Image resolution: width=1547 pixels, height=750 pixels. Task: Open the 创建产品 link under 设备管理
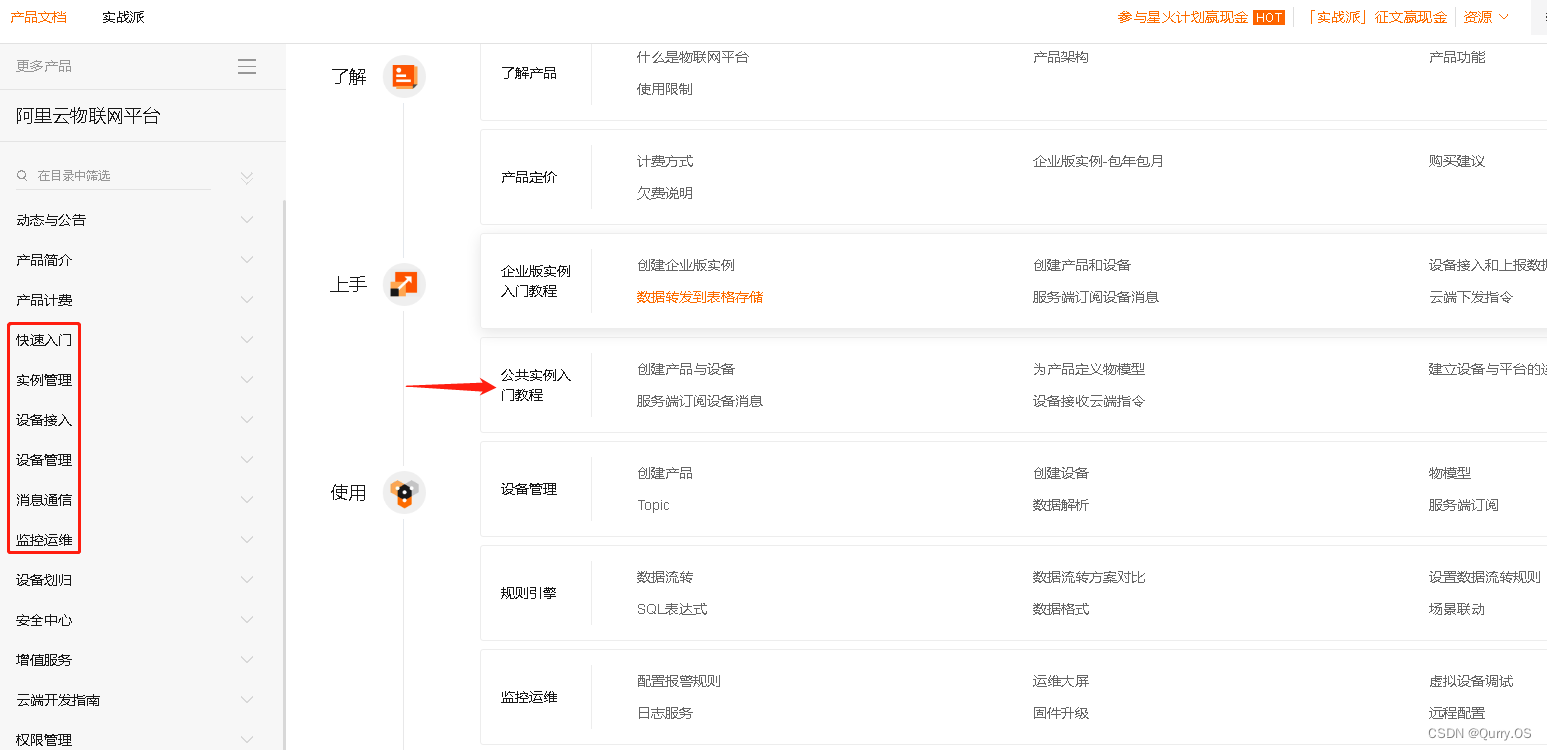tap(665, 473)
